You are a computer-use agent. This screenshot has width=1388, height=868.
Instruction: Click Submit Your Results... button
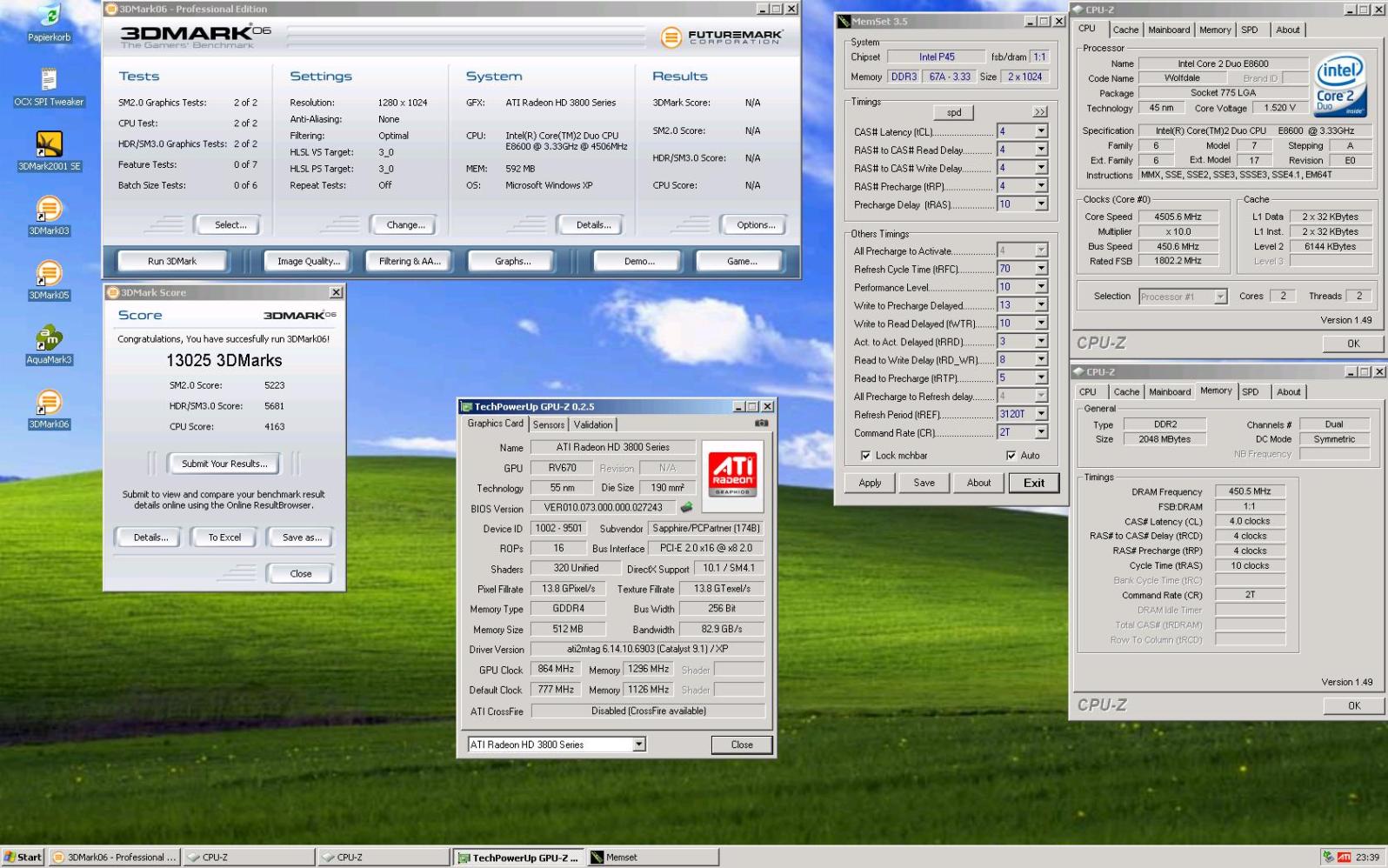224,464
